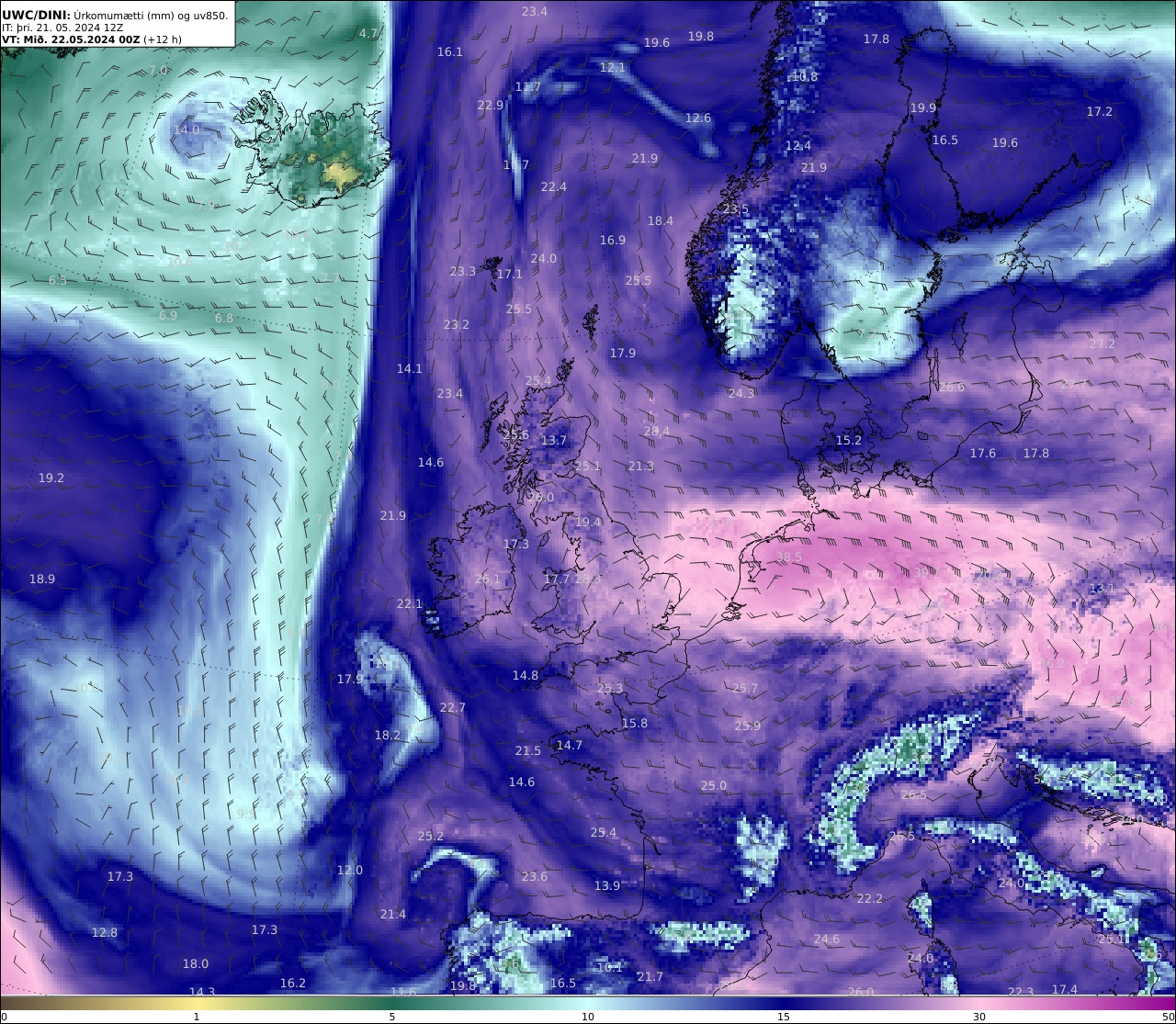The height and width of the screenshot is (1024, 1176).
Task: Click the map value "22.4"
Action: pyautogui.click(x=554, y=187)
